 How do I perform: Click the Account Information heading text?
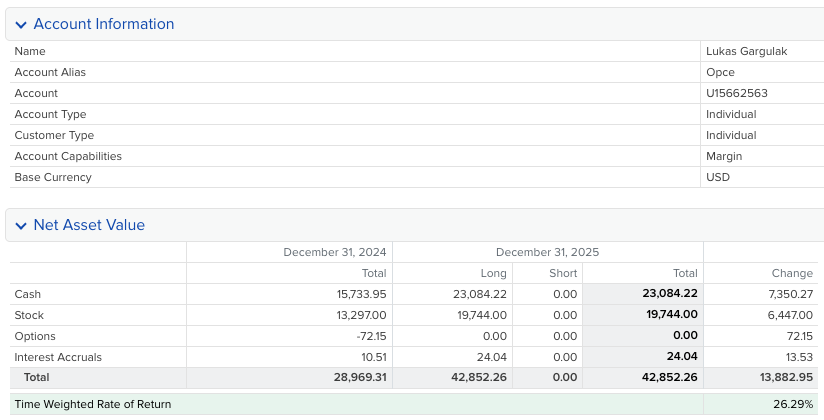[103, 24]
